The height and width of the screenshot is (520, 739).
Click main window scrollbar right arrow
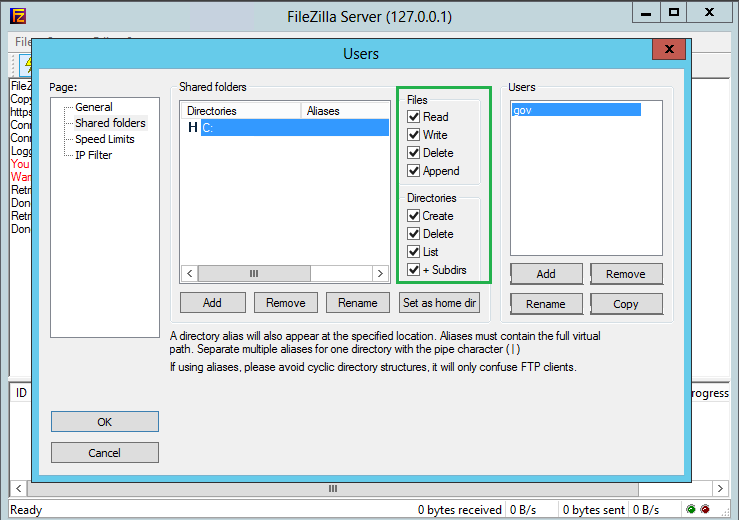[720, 488]
